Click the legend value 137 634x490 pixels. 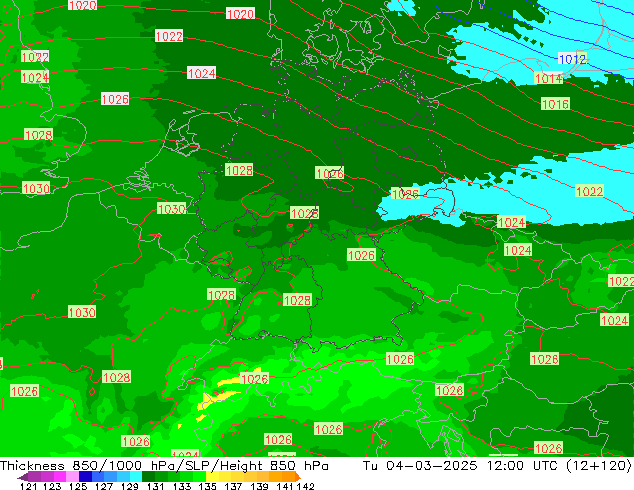(x=233, y=486)
